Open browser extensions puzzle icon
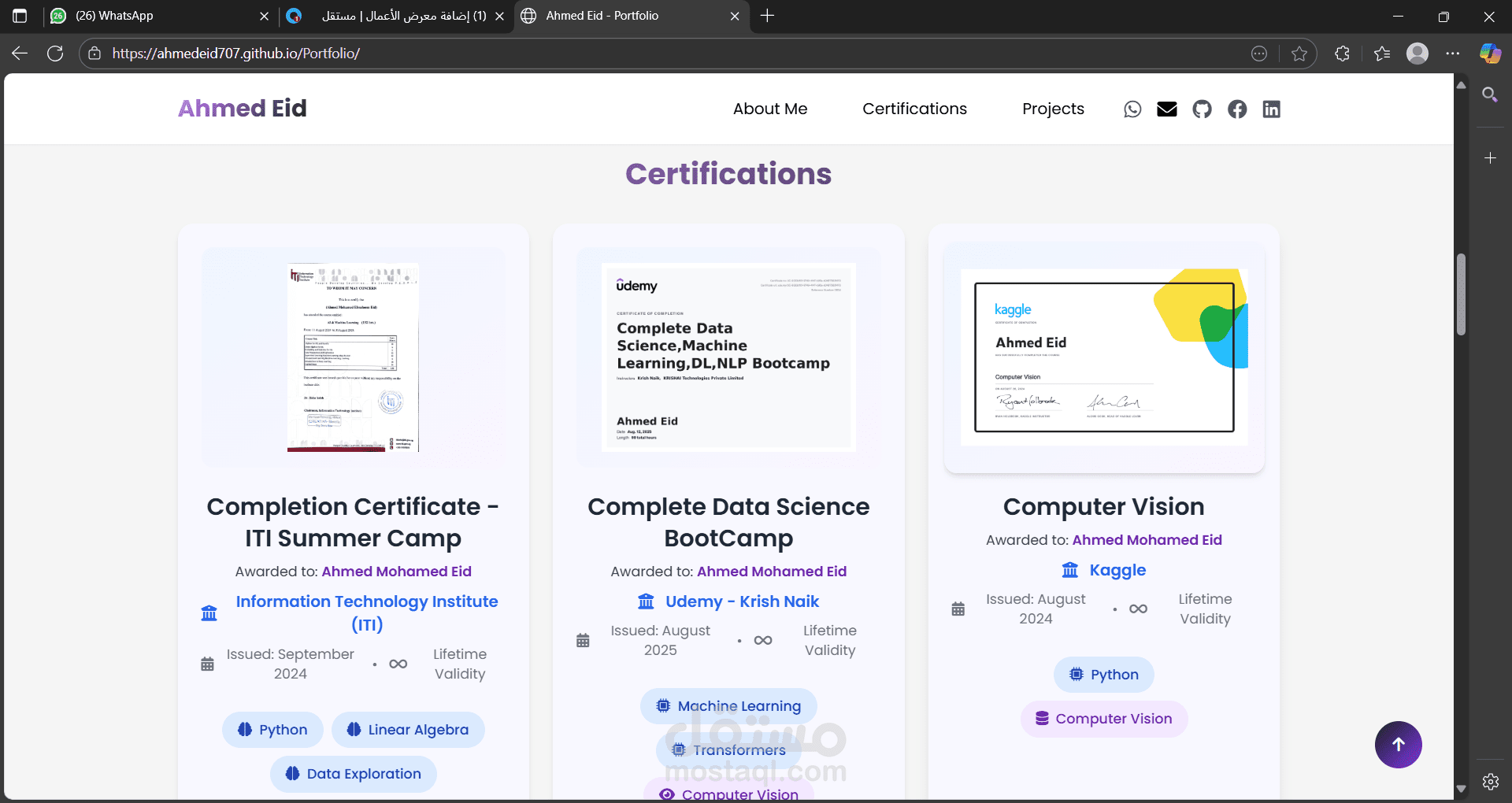Viewport: 1512px width, 803px height. [x=1343, y=54]
